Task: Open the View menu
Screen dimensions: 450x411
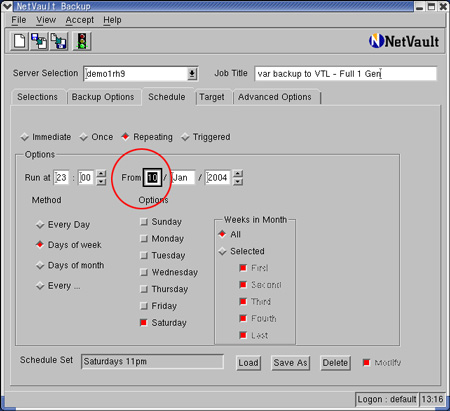Action: [46, 20]
